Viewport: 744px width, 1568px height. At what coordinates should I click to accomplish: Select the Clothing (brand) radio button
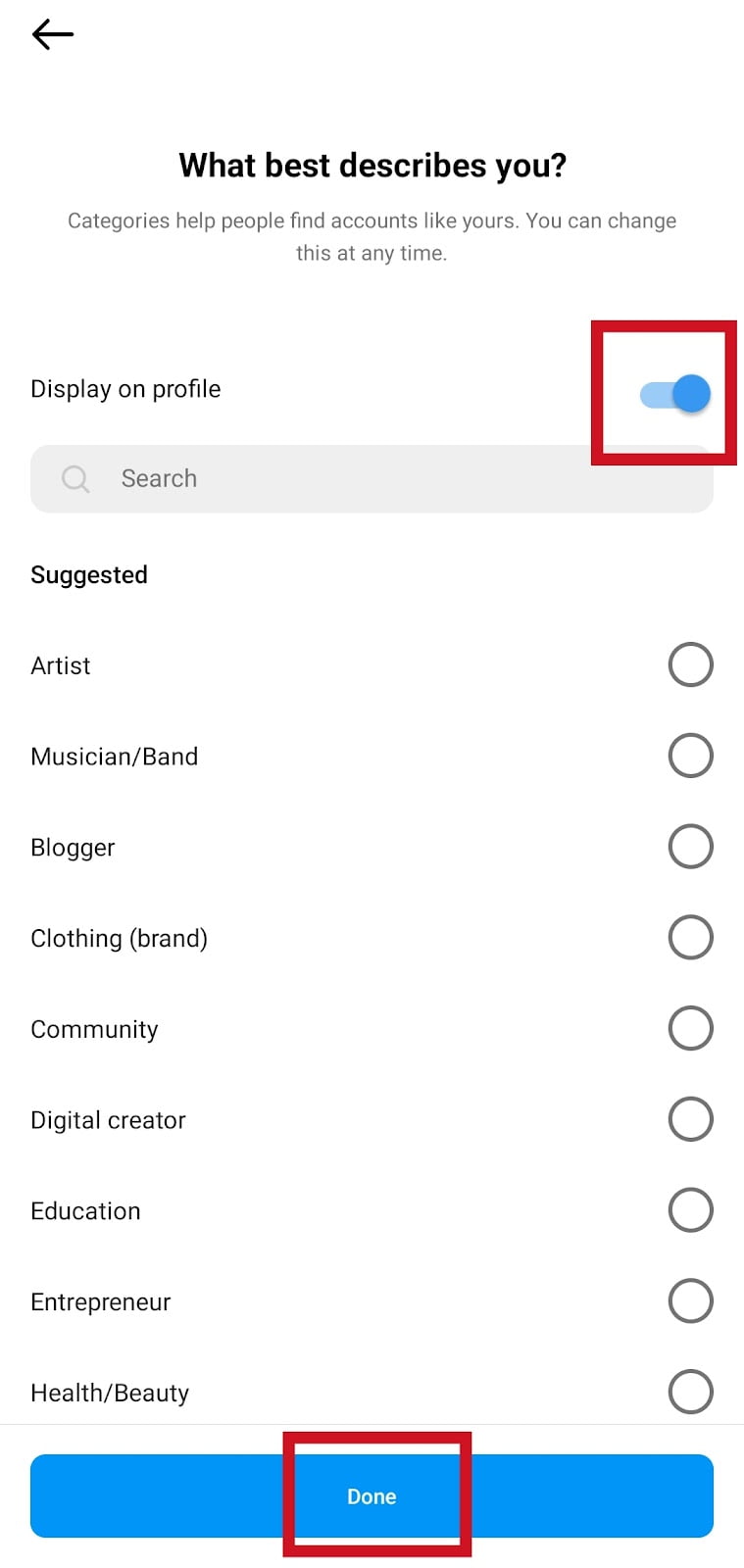coord(691,937)
